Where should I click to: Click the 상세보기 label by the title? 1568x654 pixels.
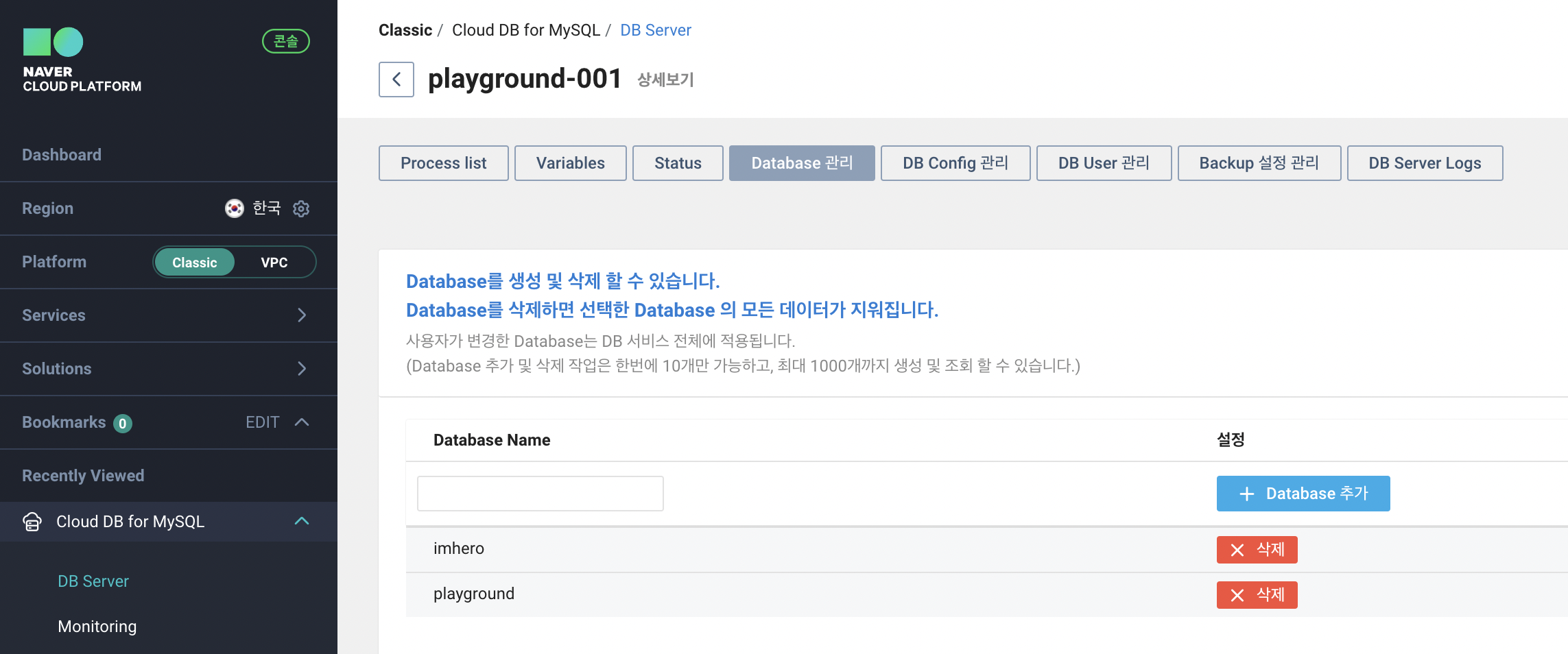coord(665,80)
